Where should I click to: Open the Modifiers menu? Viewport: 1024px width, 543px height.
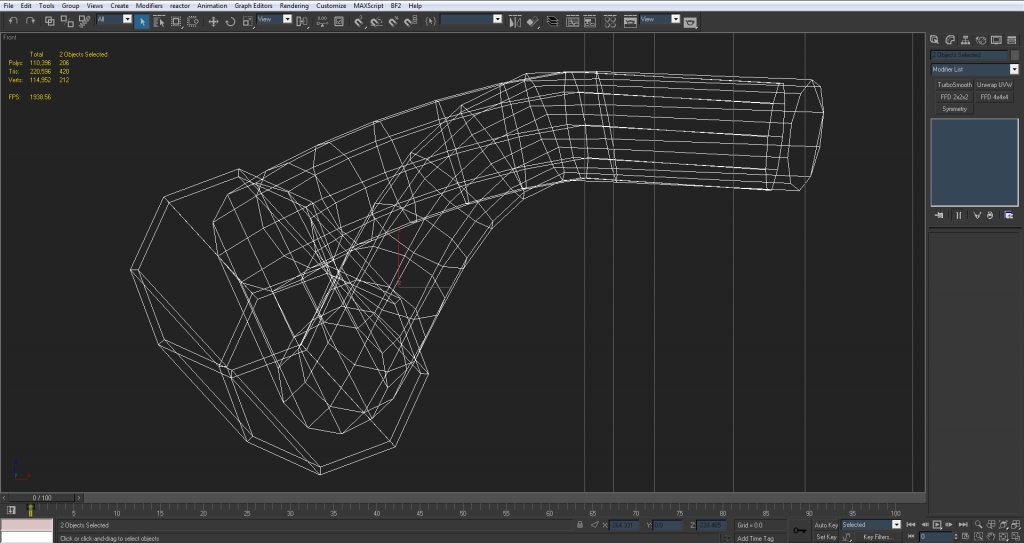click(149, 6)
